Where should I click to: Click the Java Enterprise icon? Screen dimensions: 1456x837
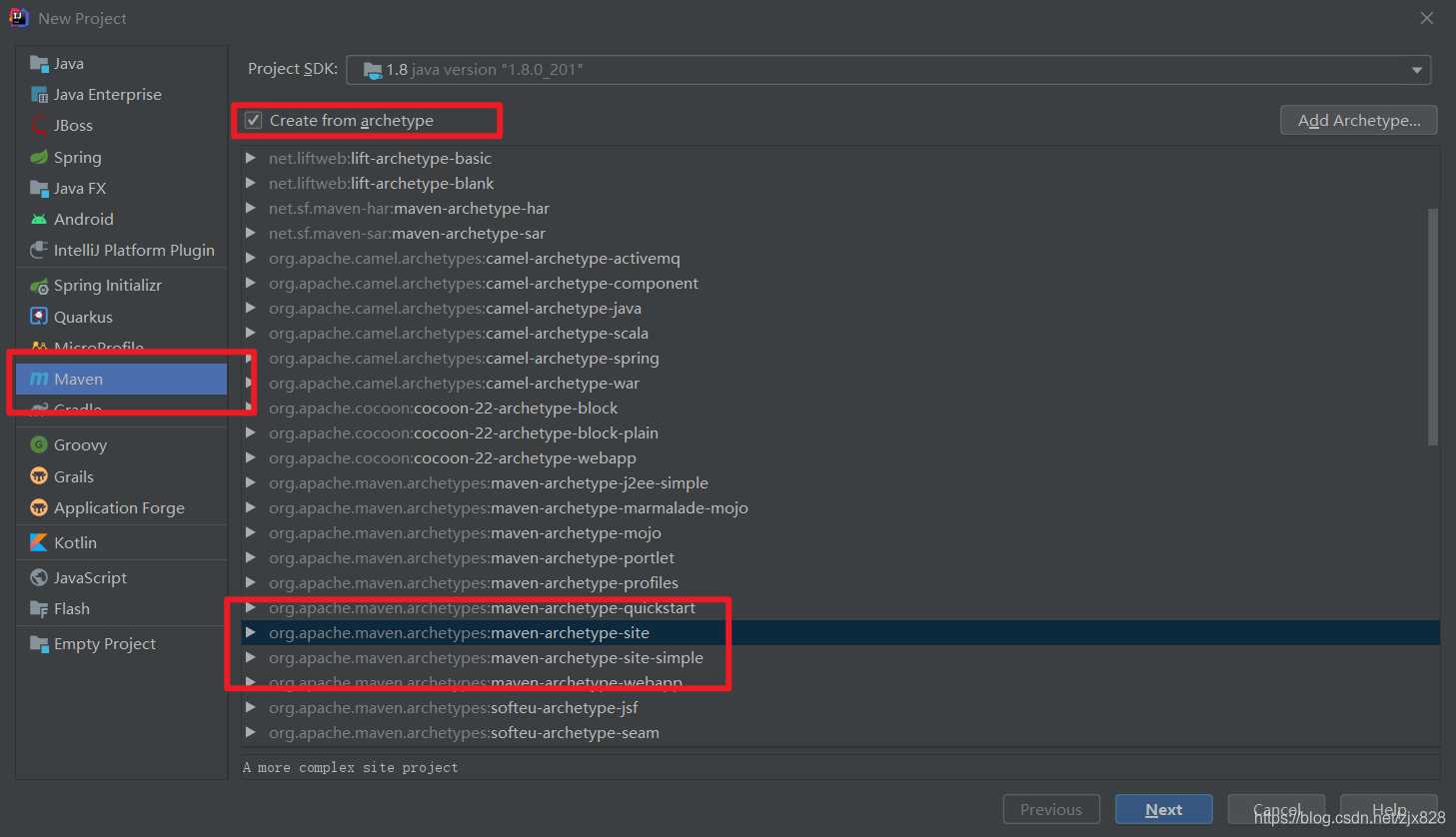39,95
